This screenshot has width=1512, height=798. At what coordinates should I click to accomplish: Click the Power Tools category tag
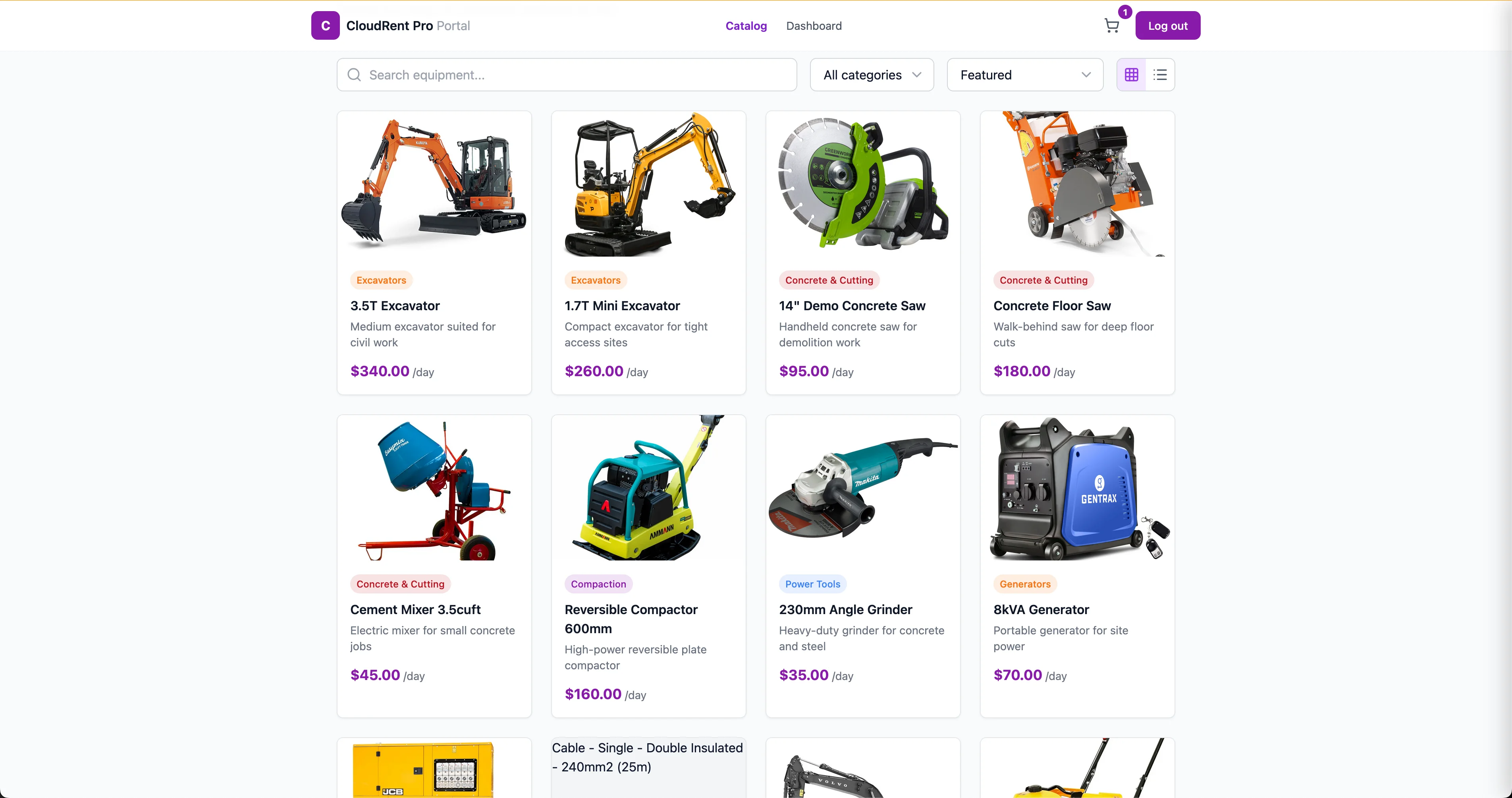812,584
